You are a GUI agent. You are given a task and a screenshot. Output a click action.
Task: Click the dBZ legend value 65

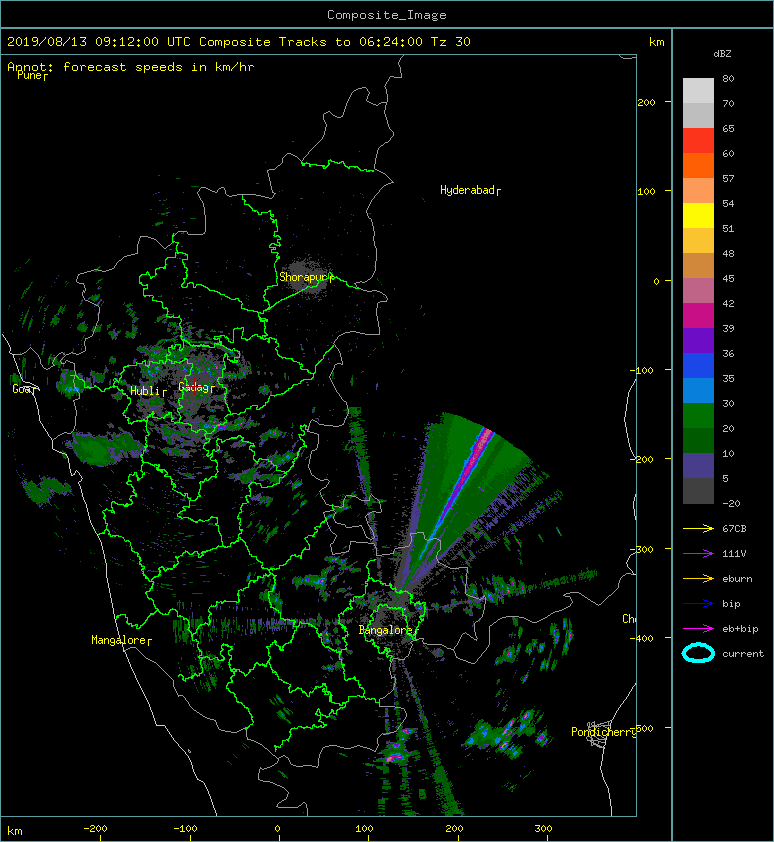728,128
